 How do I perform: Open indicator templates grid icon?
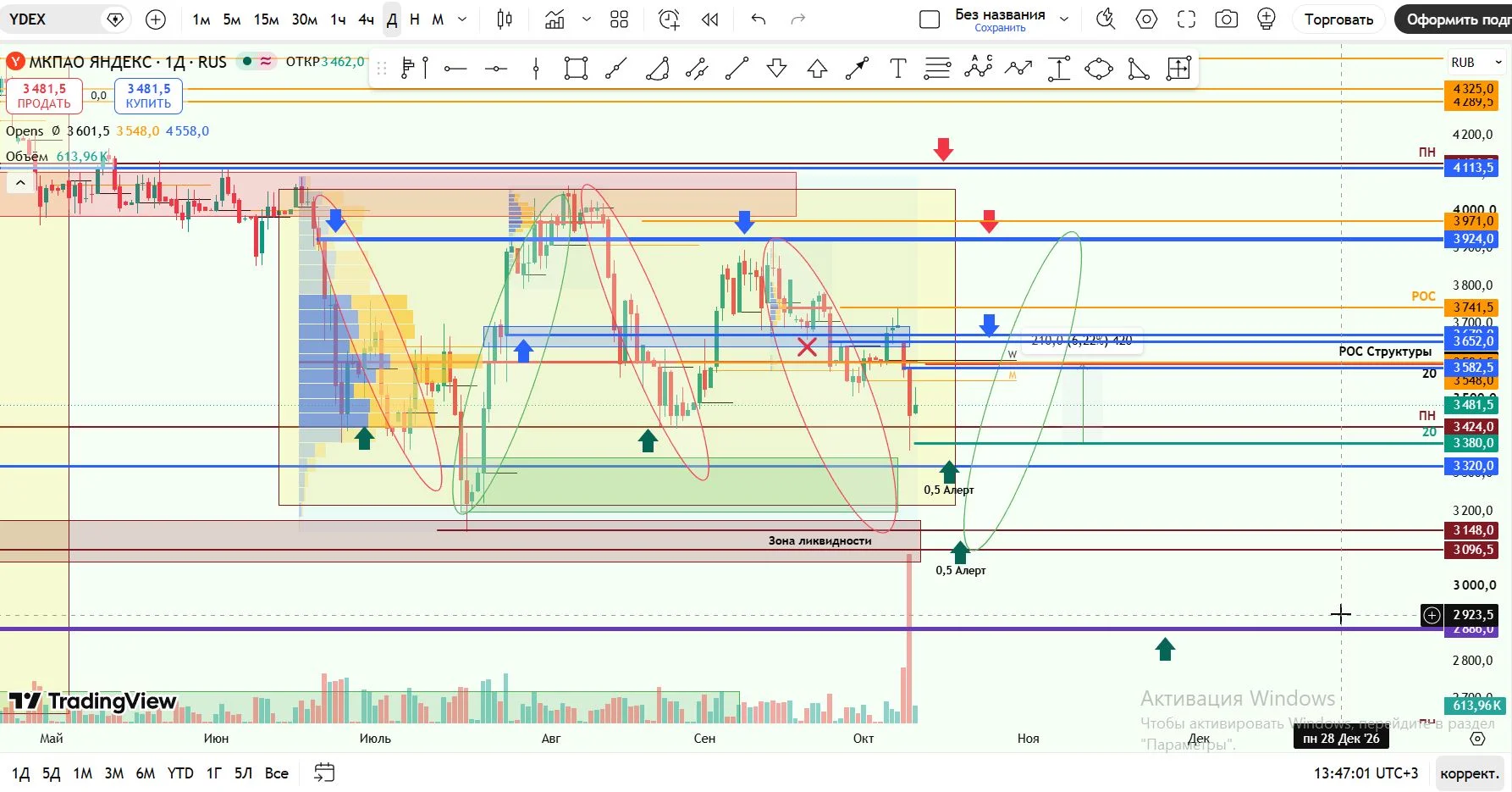click(620, 19)
